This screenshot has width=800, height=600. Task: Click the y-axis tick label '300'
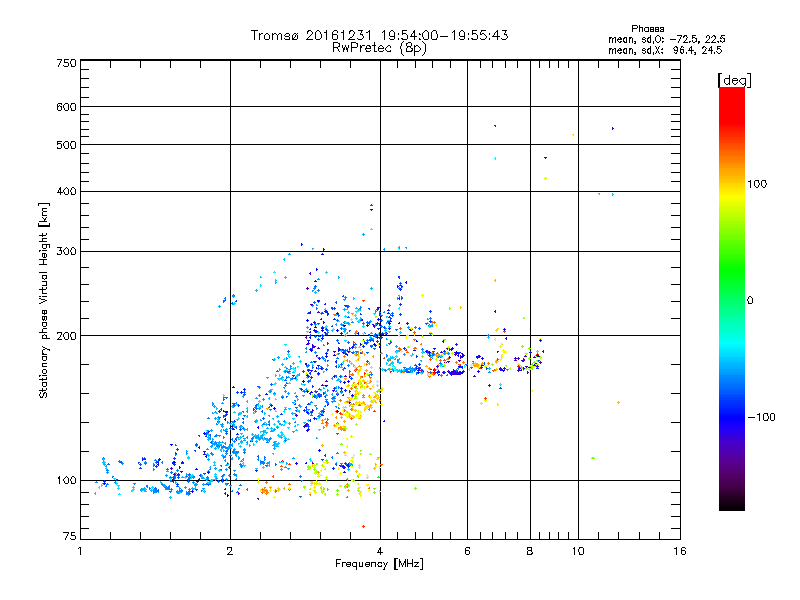[x=67, y=252]
